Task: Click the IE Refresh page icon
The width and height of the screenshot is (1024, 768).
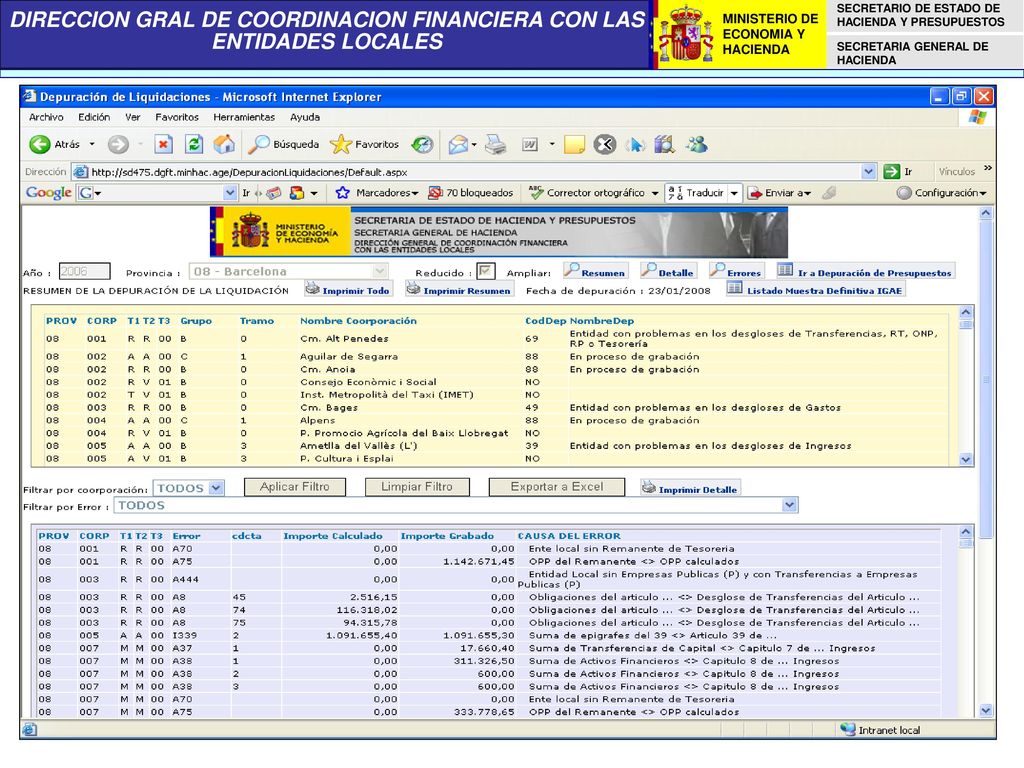Action: (194, 144)
